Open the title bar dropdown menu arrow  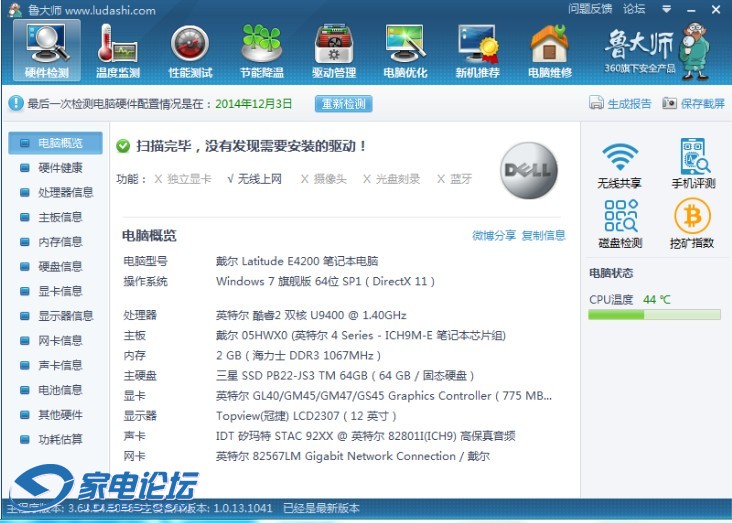click(x=667, y=9)
